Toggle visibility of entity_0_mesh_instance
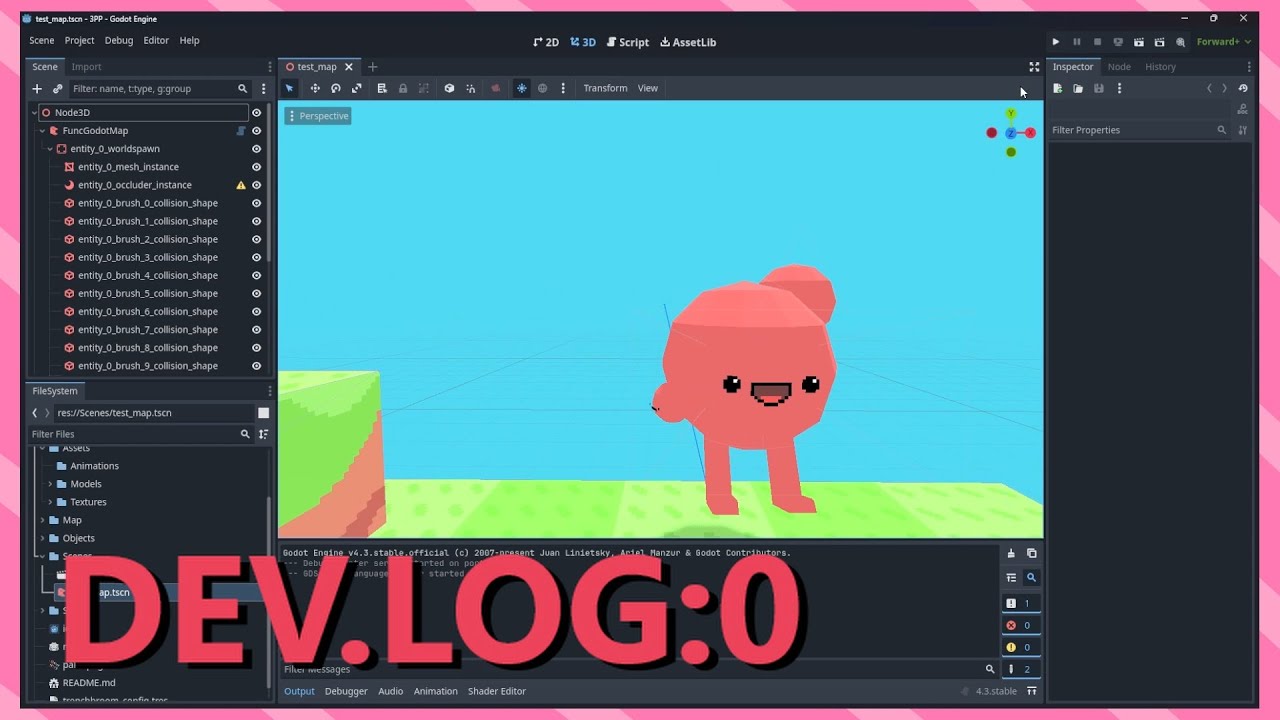 (x=256, y=167)
